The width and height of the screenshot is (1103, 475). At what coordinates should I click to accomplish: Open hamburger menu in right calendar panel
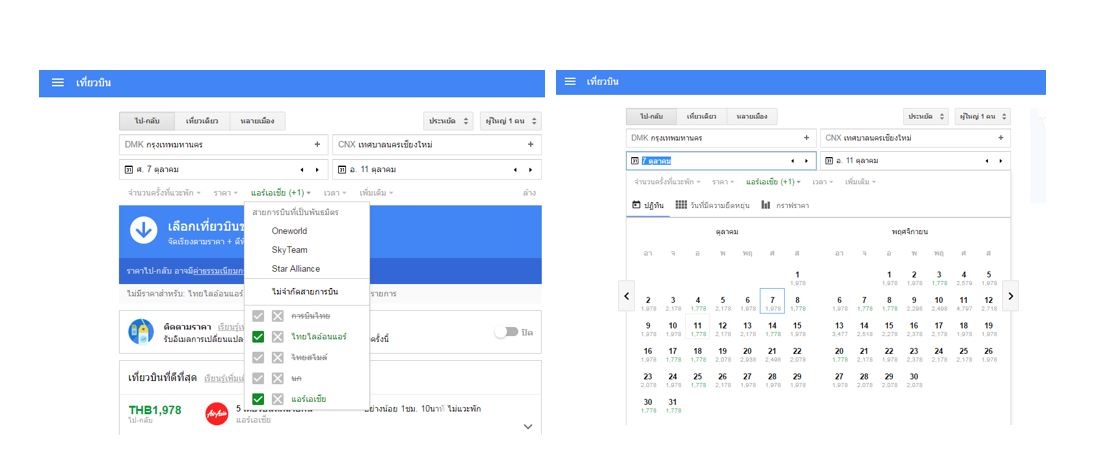[570, 81]
